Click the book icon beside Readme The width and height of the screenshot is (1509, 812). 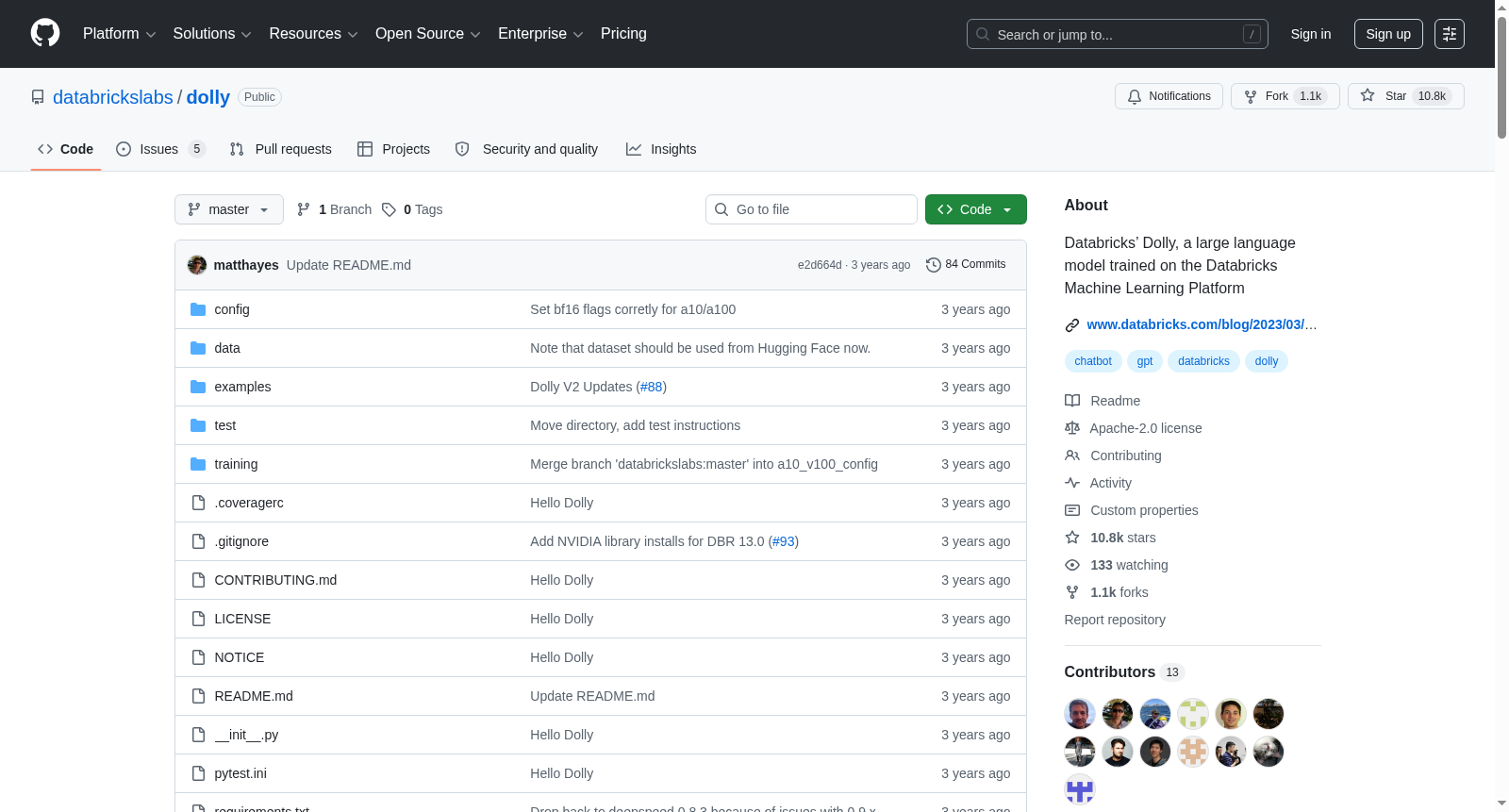(x=1072, y=401)
